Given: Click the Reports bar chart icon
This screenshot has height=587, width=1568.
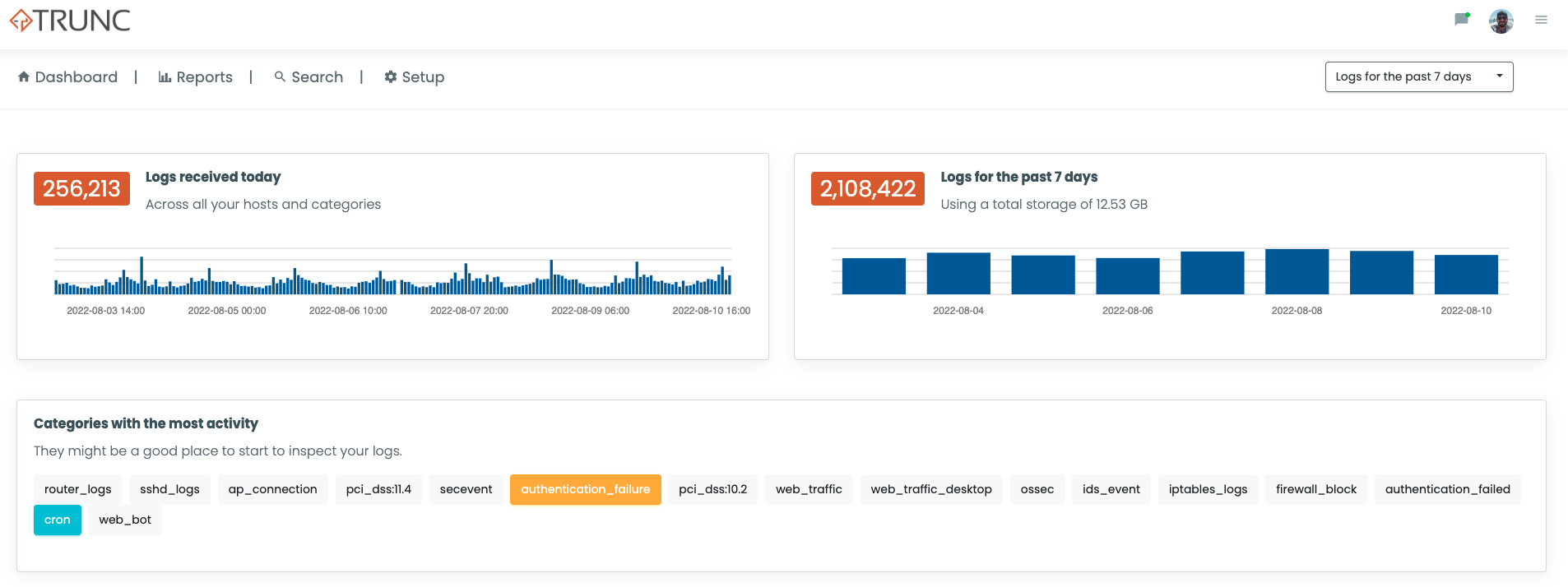Looking at the screenshot, I should coord(165,77).
